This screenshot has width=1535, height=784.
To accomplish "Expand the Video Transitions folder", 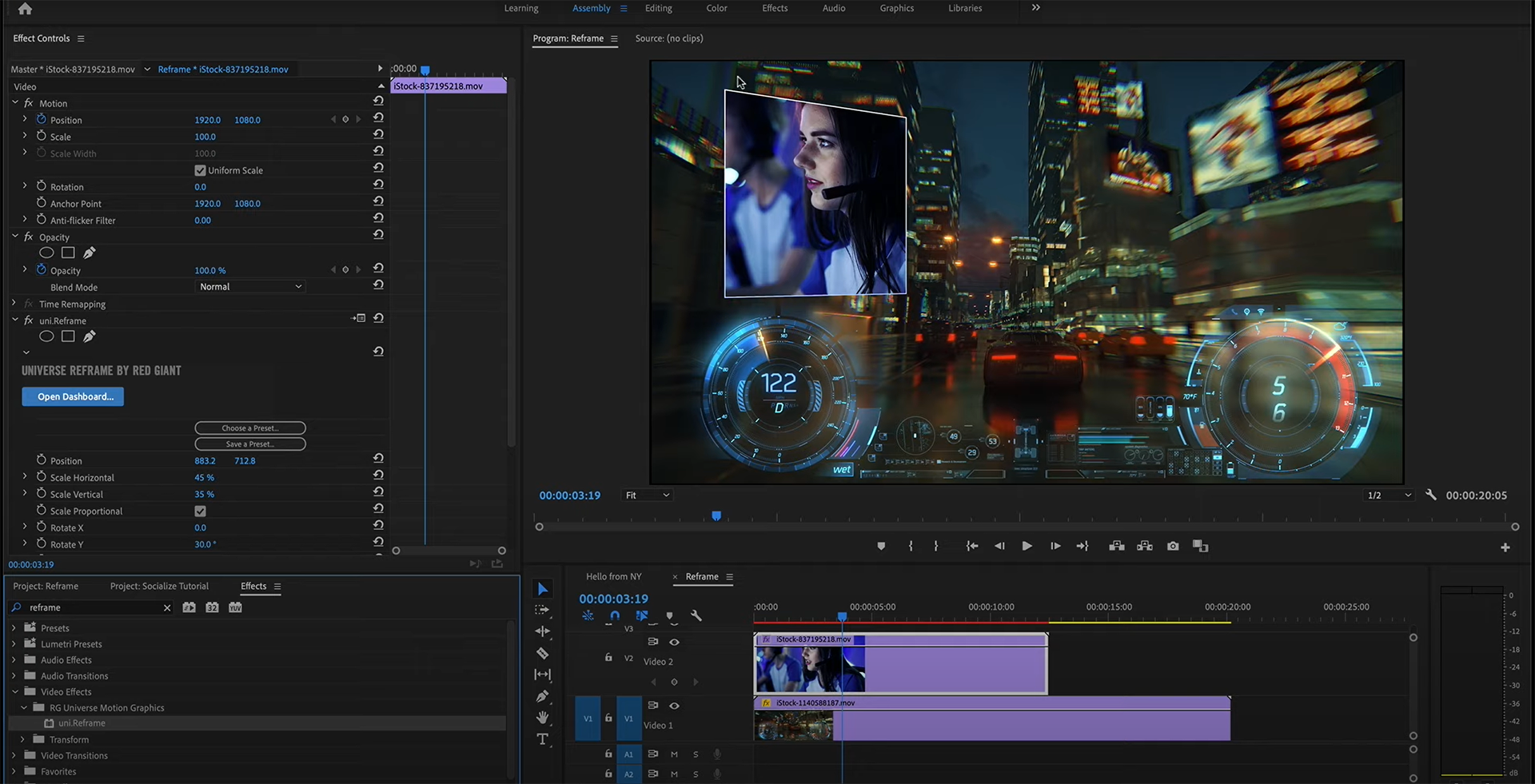I will (x=14, y=755).
